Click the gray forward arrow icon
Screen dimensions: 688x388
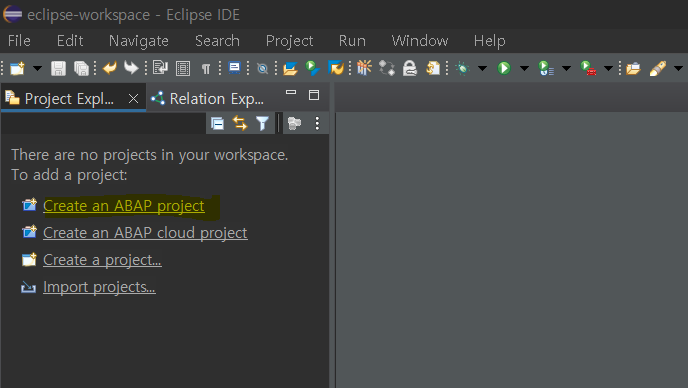(131, 68)
